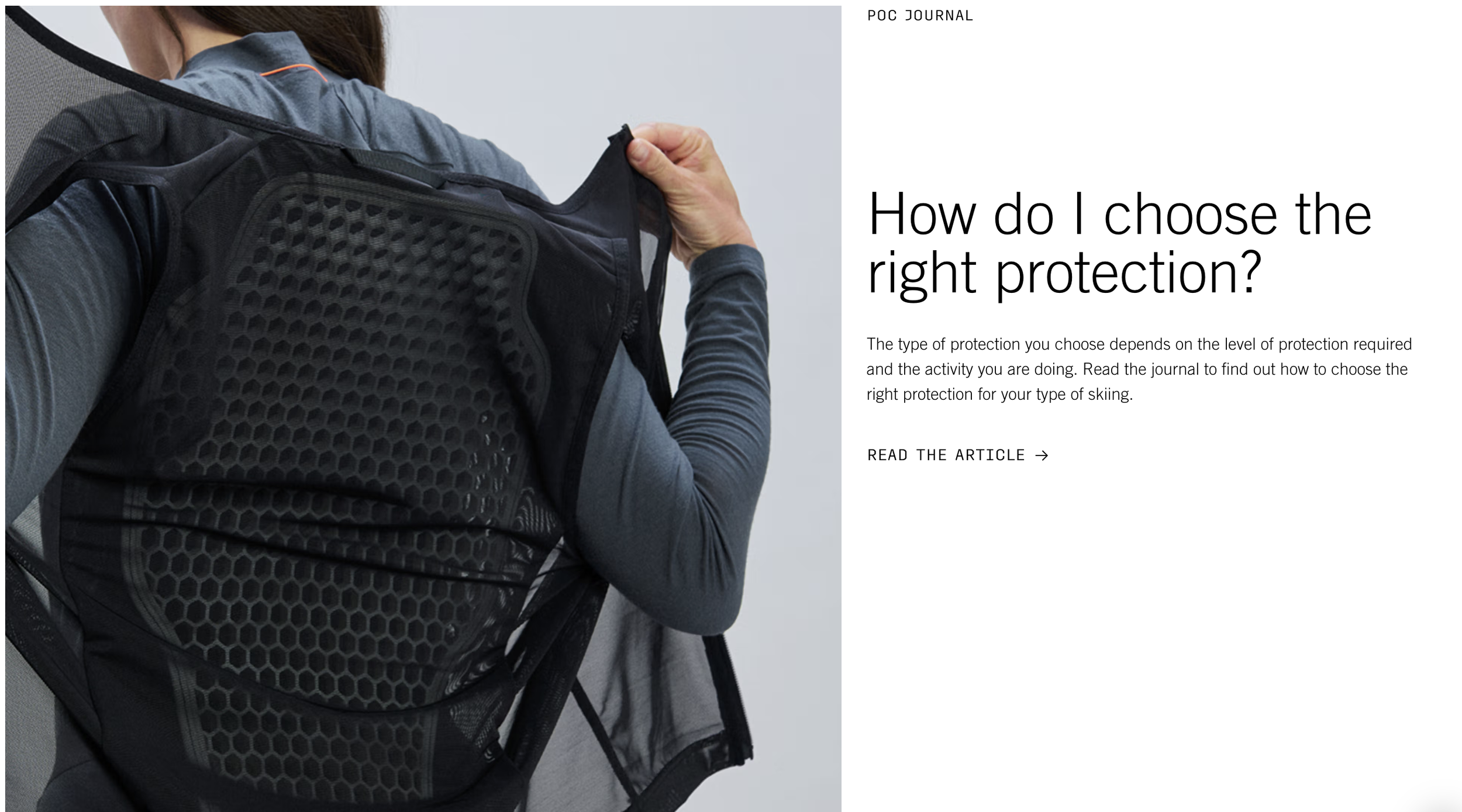Open the READ THE ARTICLE link
Screen dimensions: 1462x812
[x=957, y=455]
